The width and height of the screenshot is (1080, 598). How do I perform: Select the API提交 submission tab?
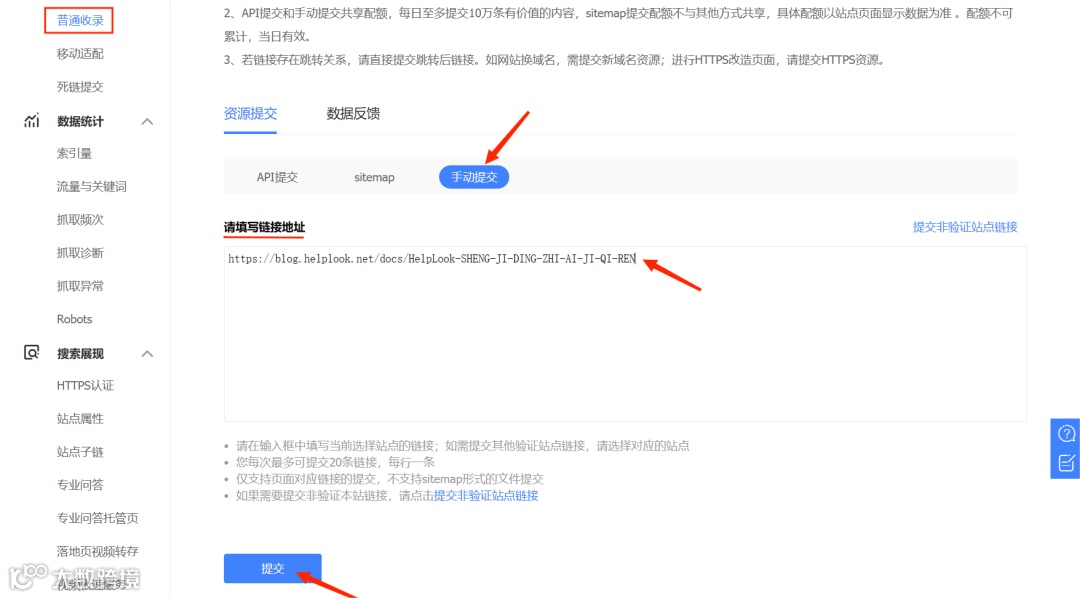277,177
